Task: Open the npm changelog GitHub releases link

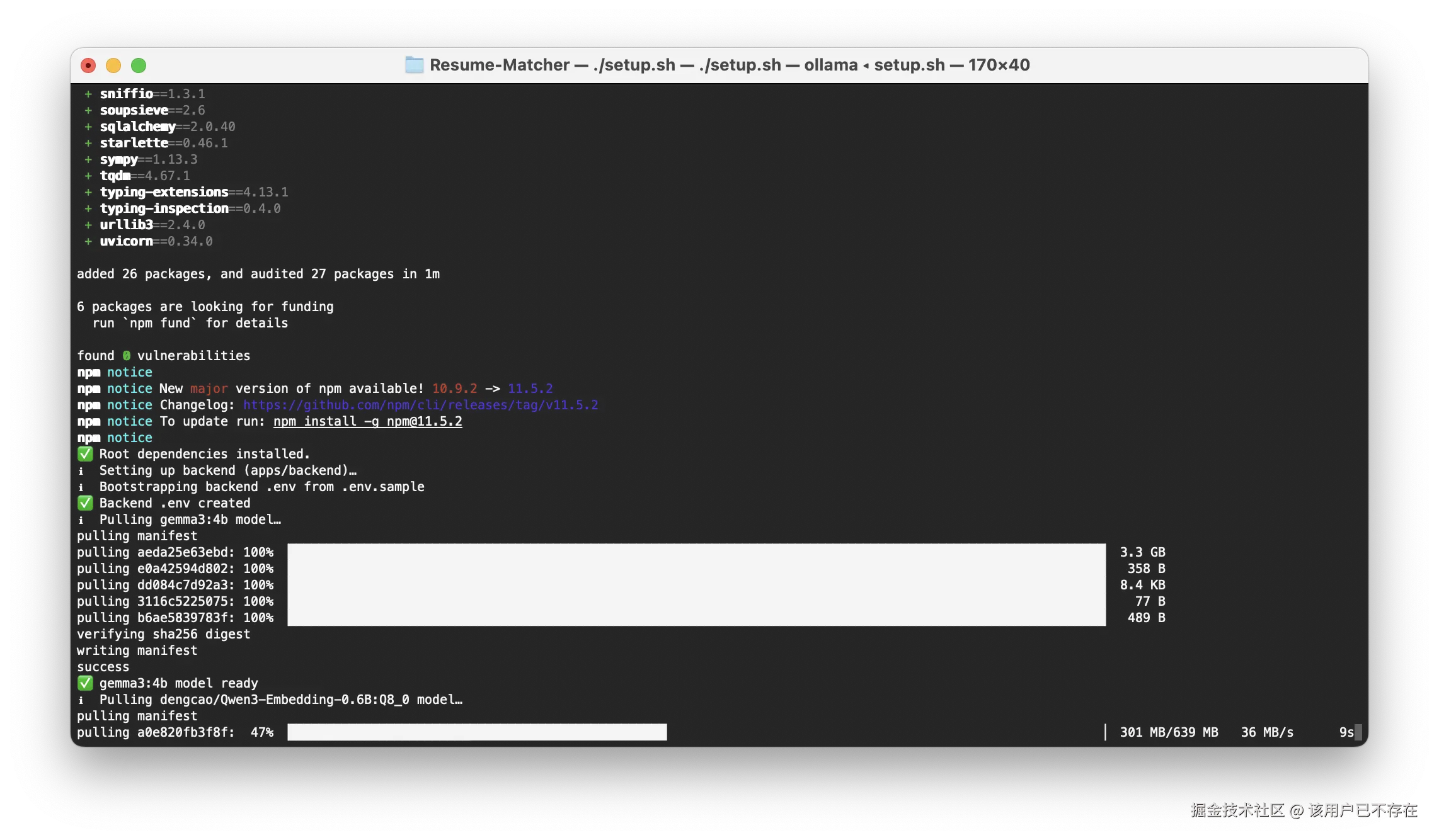Action: point(420,405)
